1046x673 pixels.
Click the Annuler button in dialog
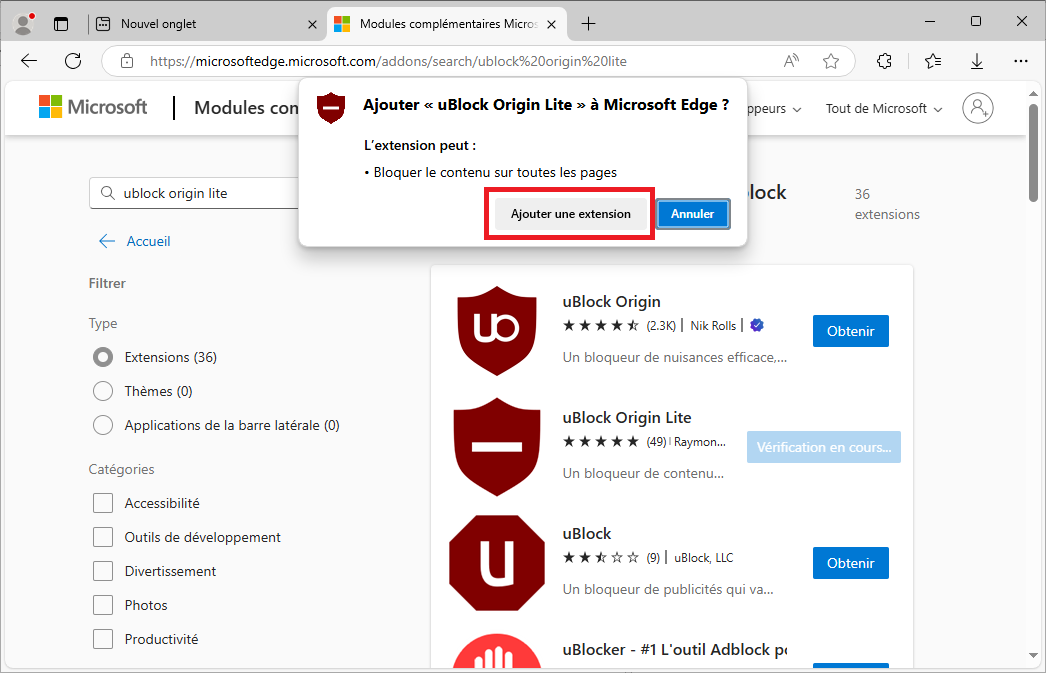(x=692, y=214)
